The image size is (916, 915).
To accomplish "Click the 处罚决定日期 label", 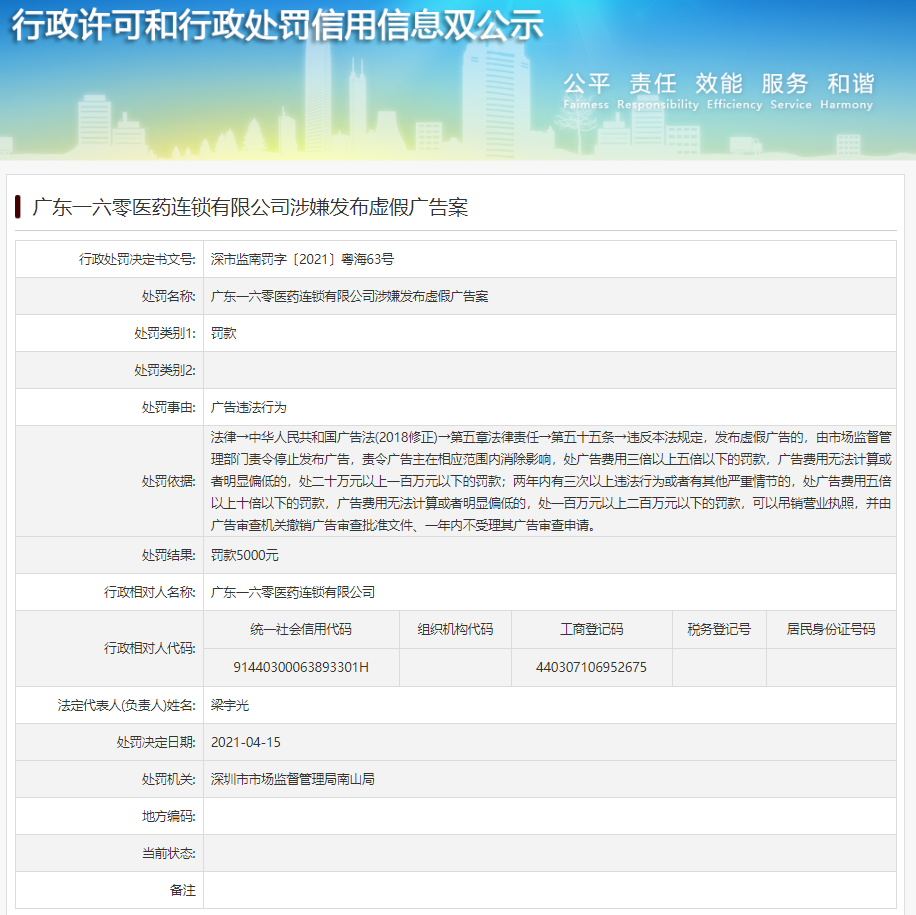I will [155, 743].
